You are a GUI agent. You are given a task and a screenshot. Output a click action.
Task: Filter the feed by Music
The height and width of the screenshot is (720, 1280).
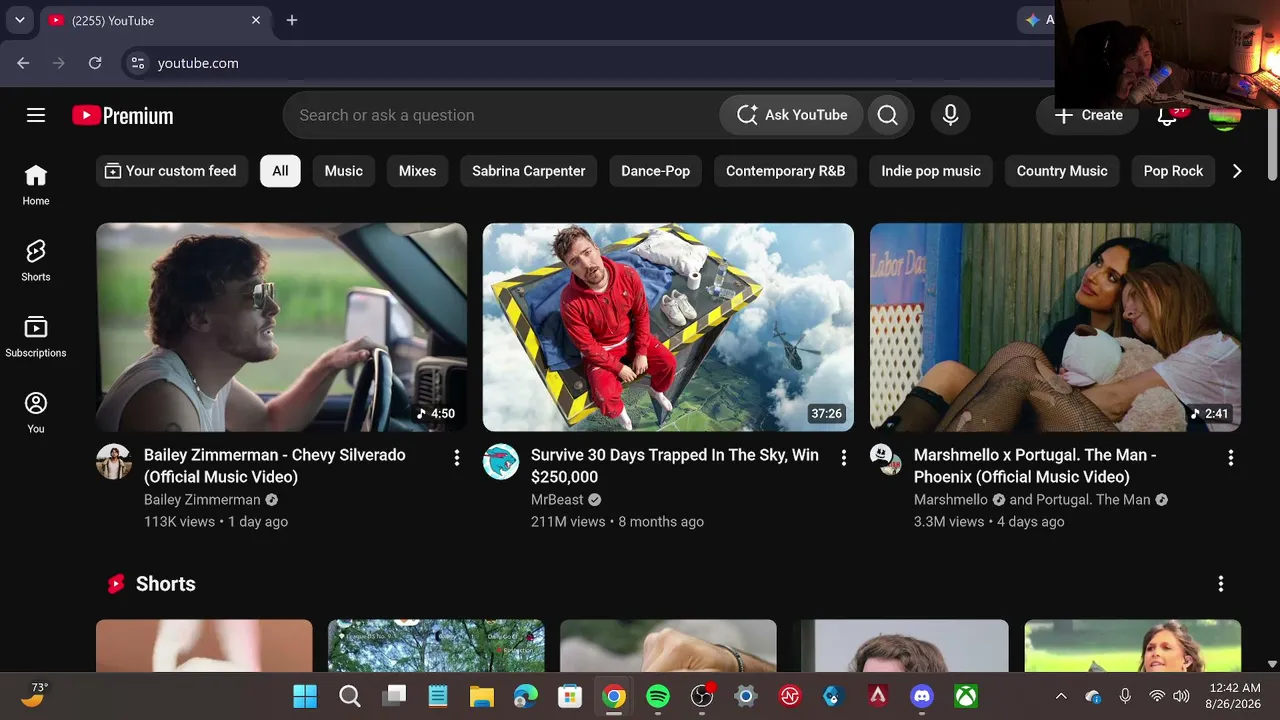click(343, 171)
